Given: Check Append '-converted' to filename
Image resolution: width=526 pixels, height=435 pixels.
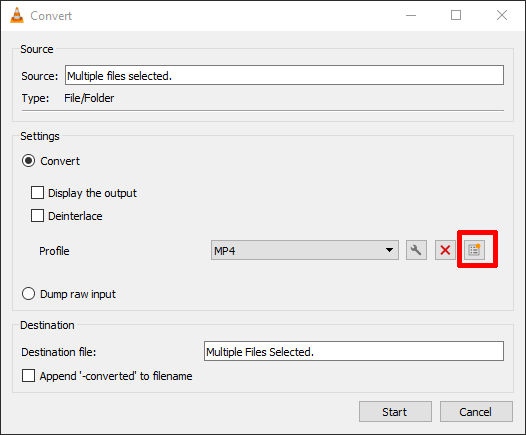Looking at the screenshot, I should [29, 376].
